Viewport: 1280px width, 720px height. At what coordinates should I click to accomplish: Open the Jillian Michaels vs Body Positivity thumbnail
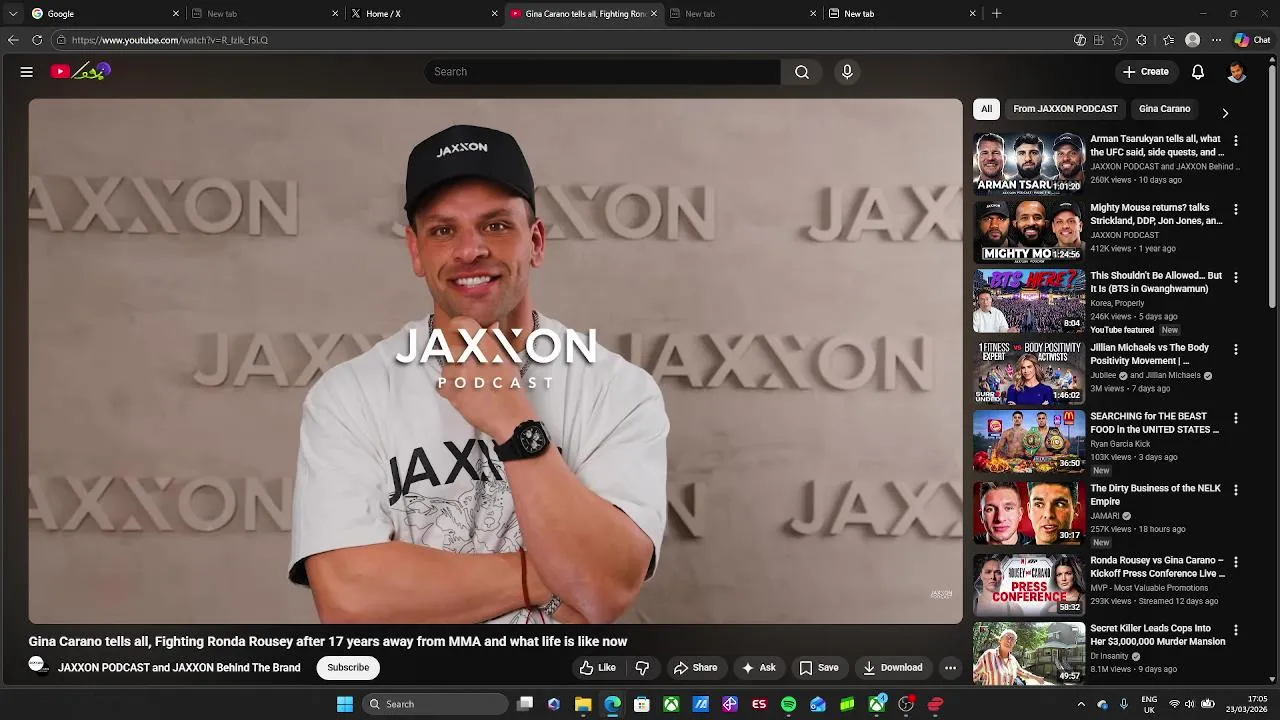click(x=1029, y=372)
